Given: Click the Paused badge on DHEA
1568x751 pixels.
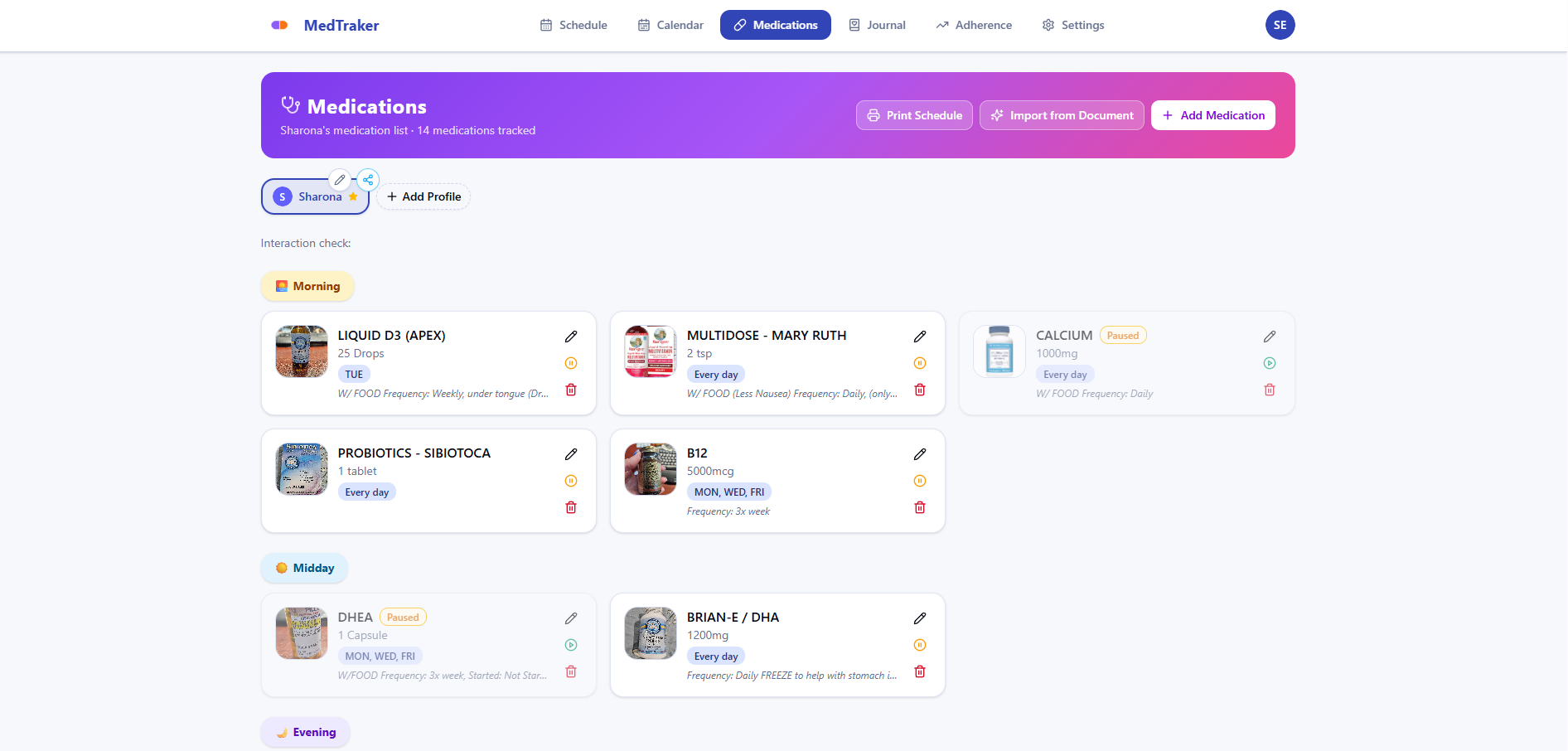Looking at the screenshot, I should click(403, 618).
